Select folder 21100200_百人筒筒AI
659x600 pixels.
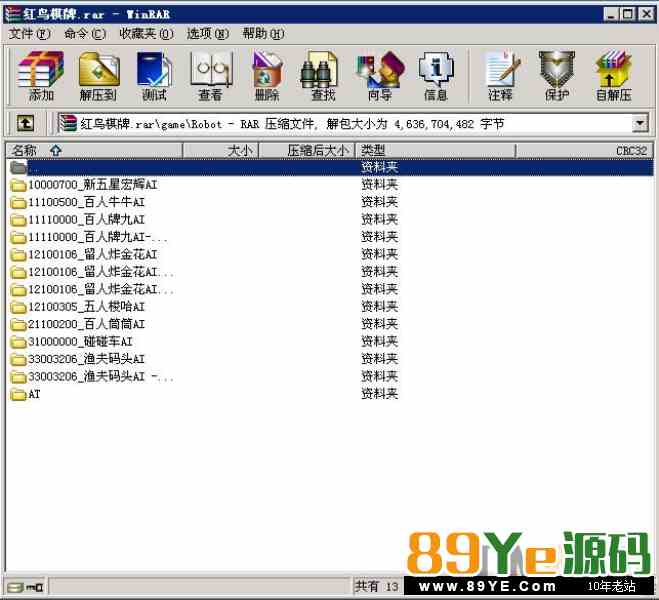pyautogui.click(x=330, y=324)
